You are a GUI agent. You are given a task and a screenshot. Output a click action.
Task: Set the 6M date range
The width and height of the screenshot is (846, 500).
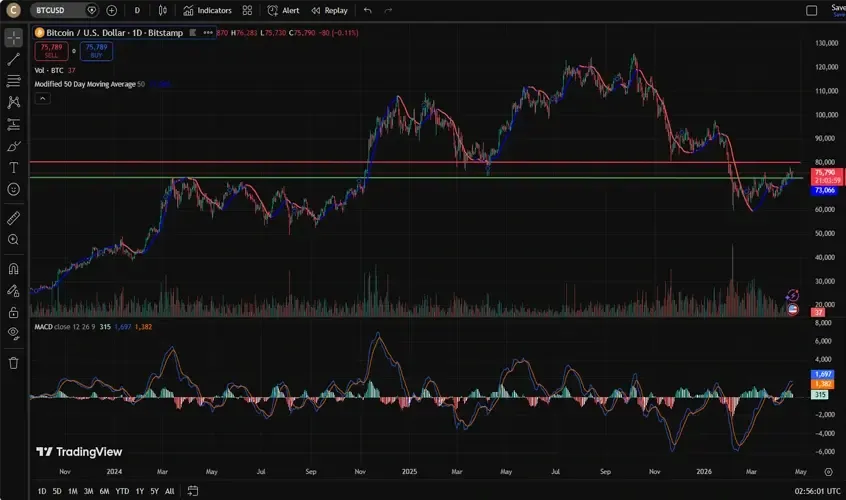(104, 491)
